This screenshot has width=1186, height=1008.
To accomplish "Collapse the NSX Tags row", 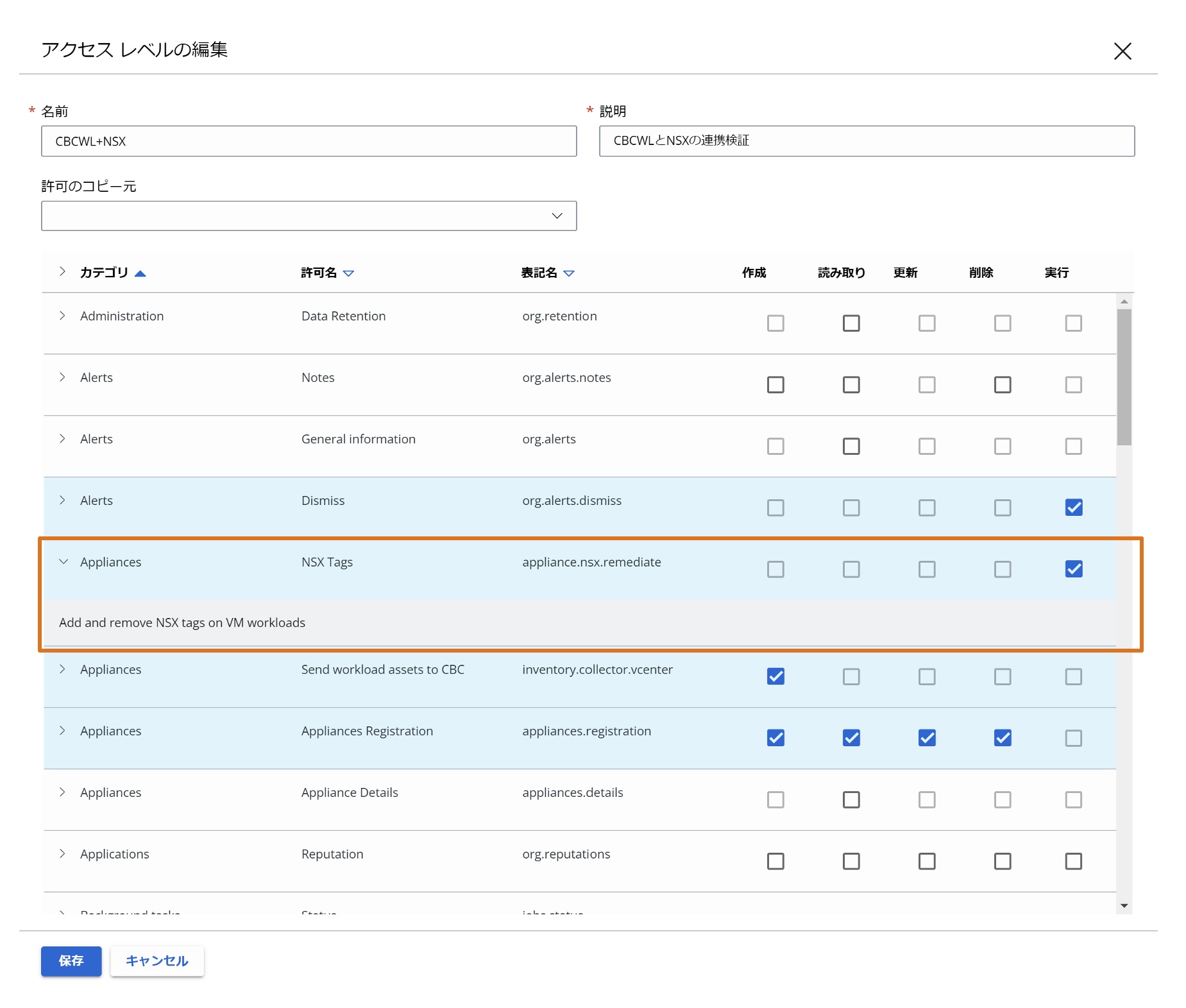I will click(x=63, y=562).
